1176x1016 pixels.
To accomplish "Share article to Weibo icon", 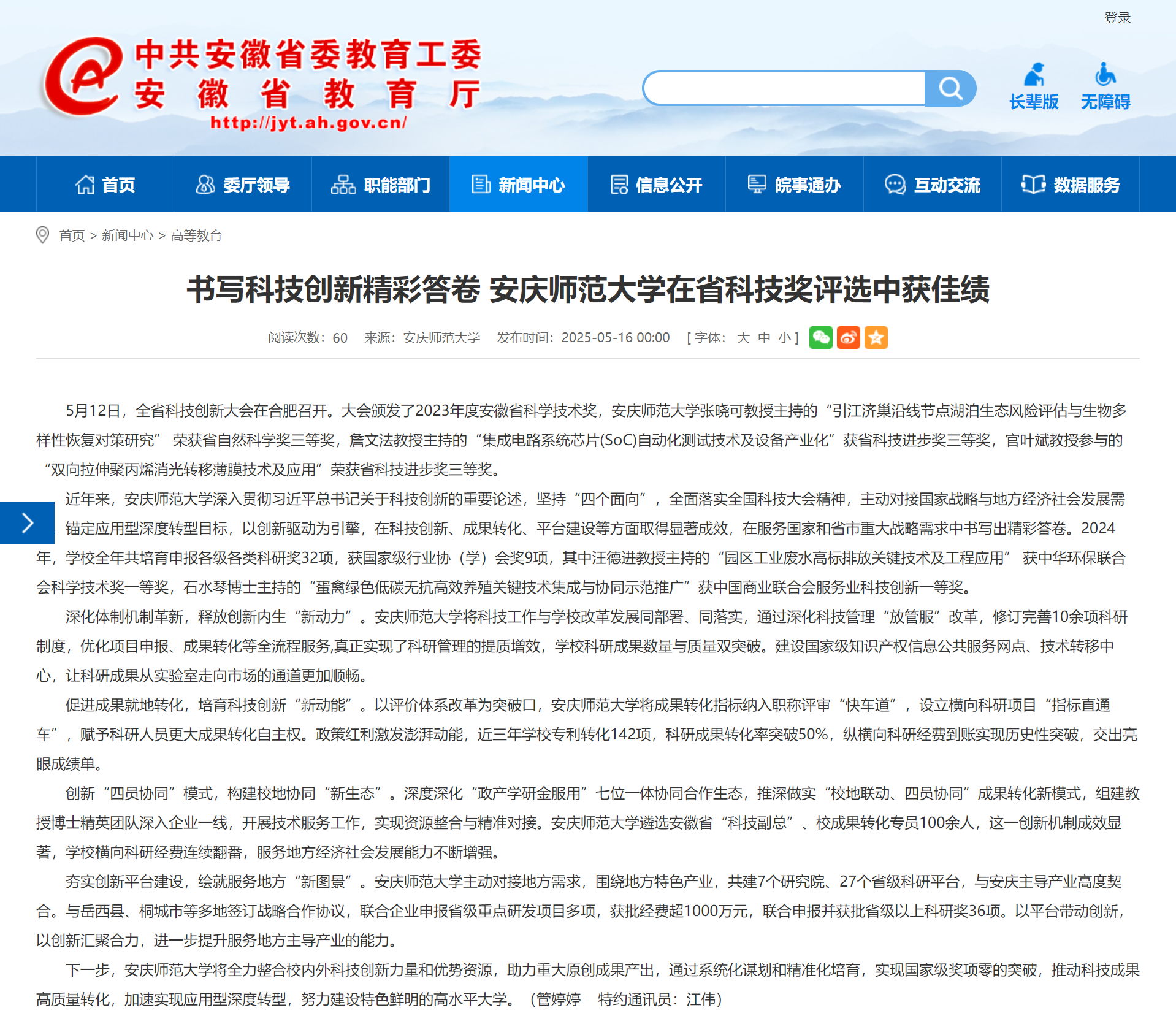I will coord(848,338).
